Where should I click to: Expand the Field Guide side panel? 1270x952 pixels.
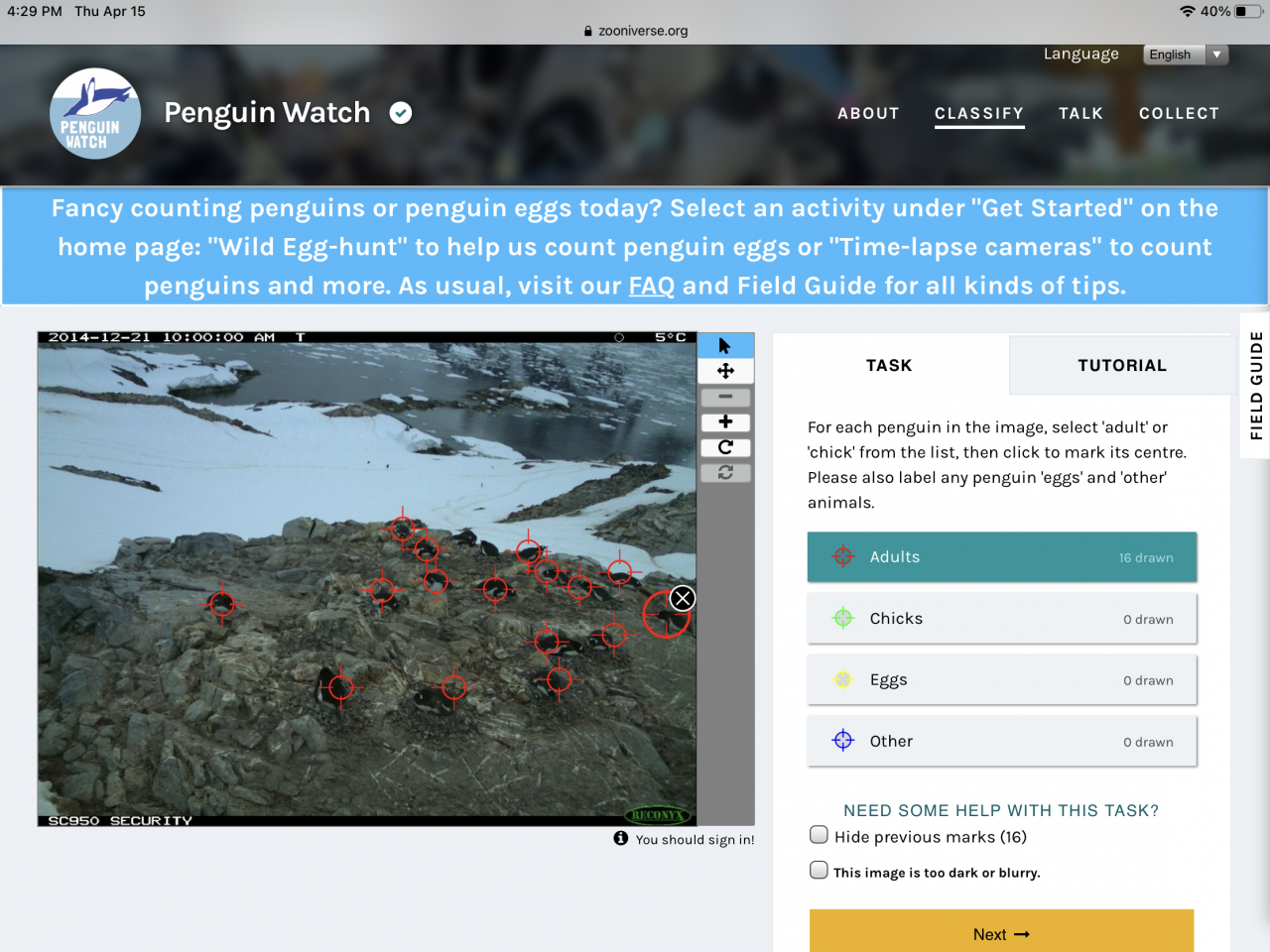[1255, 386]
